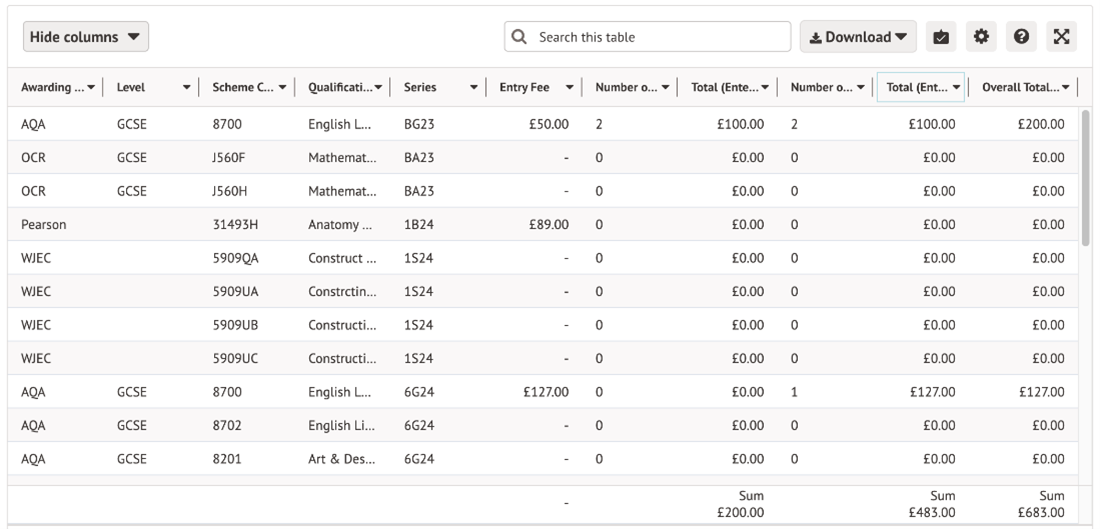
Task: Open the Entry Fee column dropdown arrow
Action: pyautogui.click(x=570, y=88)
